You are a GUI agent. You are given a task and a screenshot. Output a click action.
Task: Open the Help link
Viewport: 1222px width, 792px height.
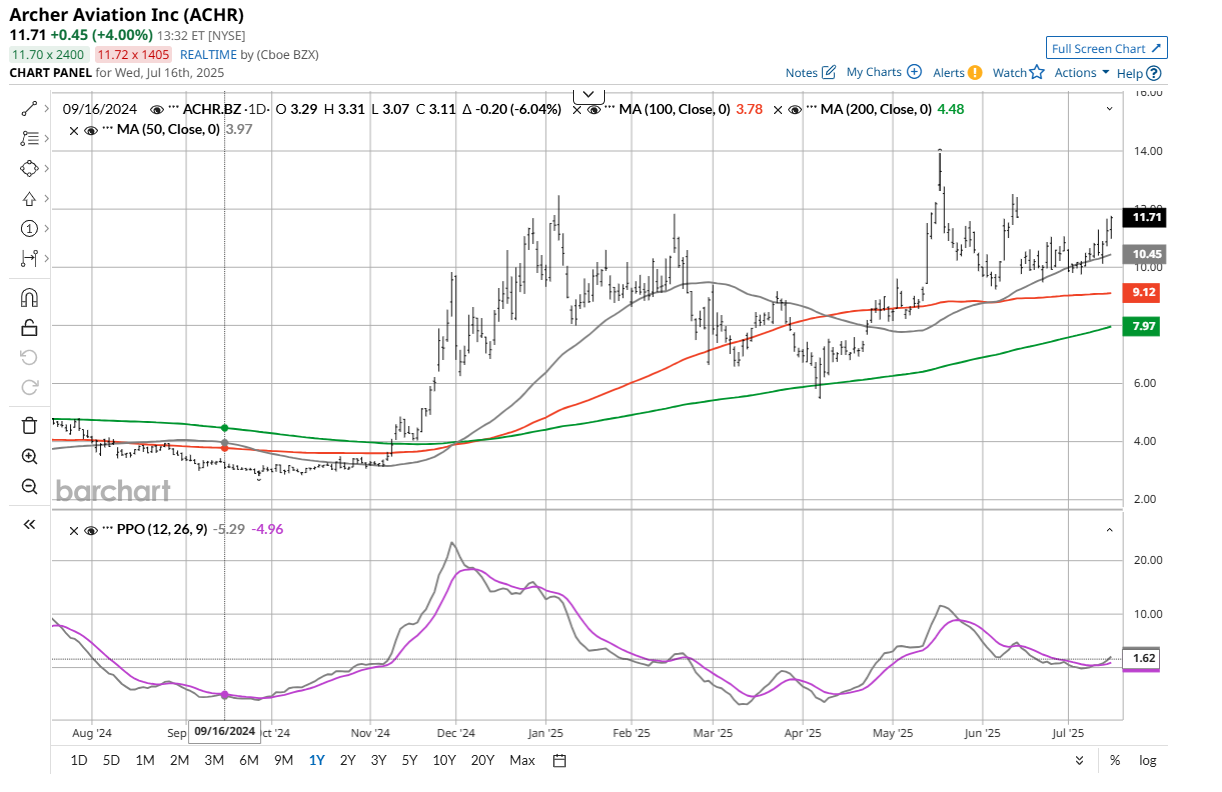(x=1139, y=73)
